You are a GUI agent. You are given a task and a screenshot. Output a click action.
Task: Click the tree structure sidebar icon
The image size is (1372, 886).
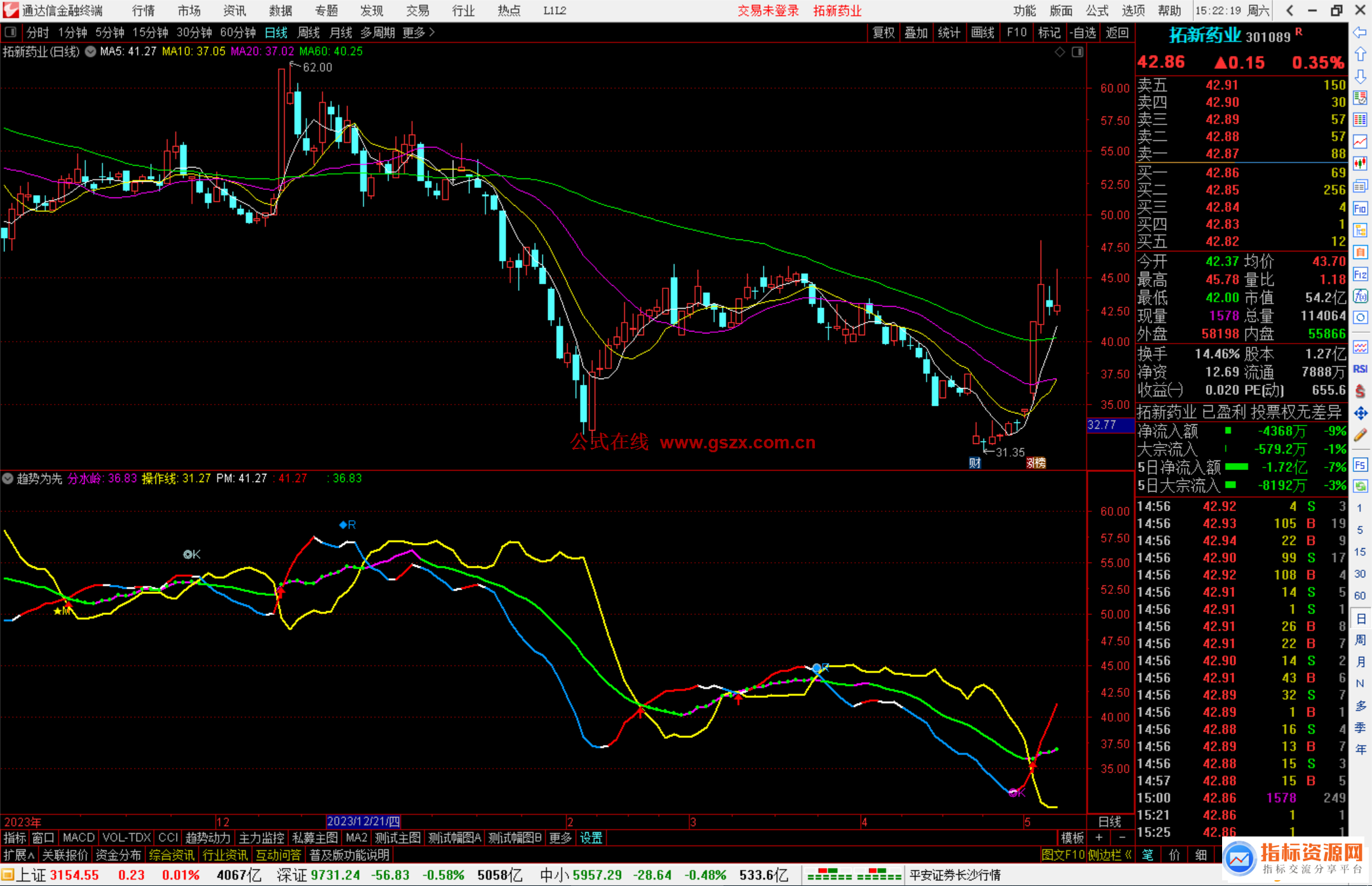click(x=1360, y=230)
